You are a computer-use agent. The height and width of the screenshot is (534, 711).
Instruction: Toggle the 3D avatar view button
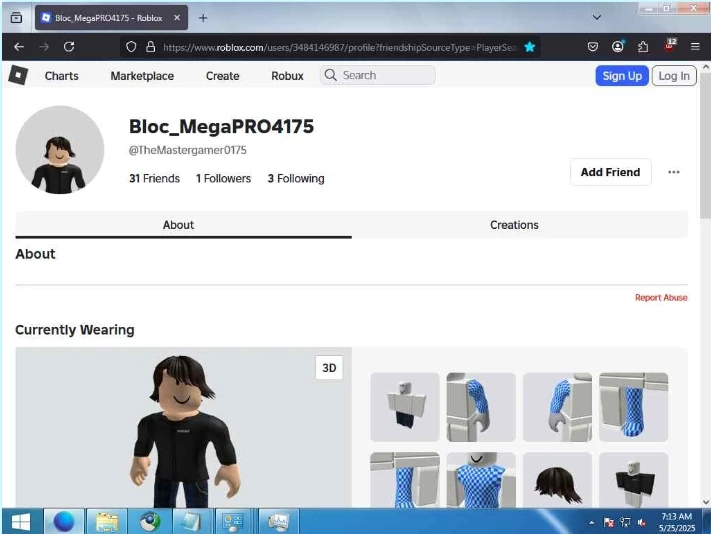(x=329, y=368)
